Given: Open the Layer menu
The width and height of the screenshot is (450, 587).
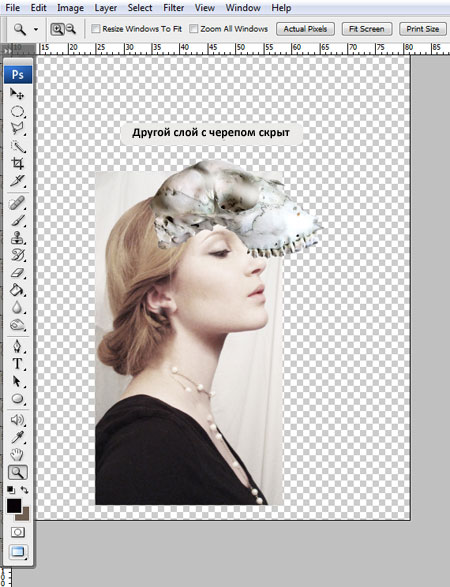Looking at the screenshot, I should tap(106, 7).
